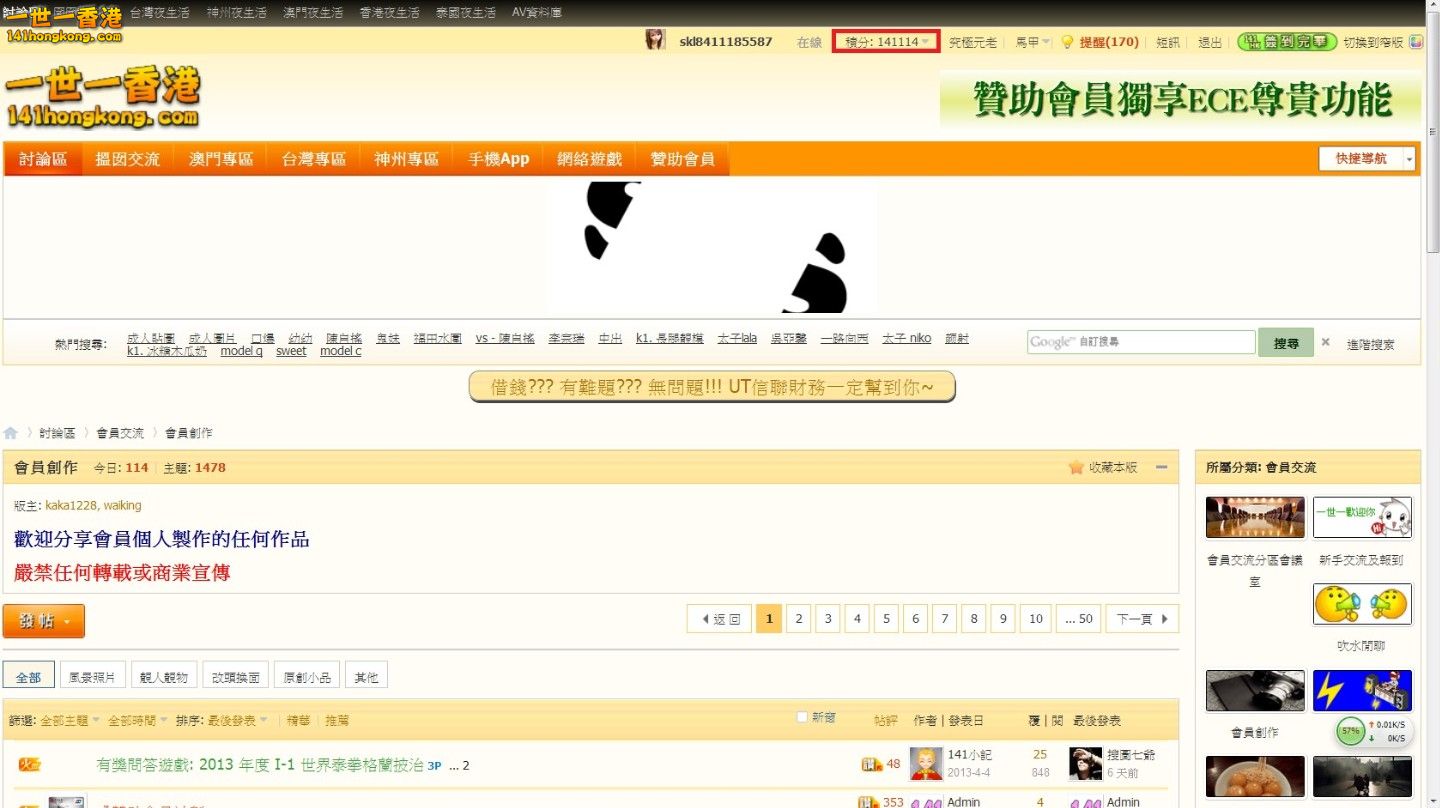Click the user avatar beside skl8411185587

click(x=655, y=40)
